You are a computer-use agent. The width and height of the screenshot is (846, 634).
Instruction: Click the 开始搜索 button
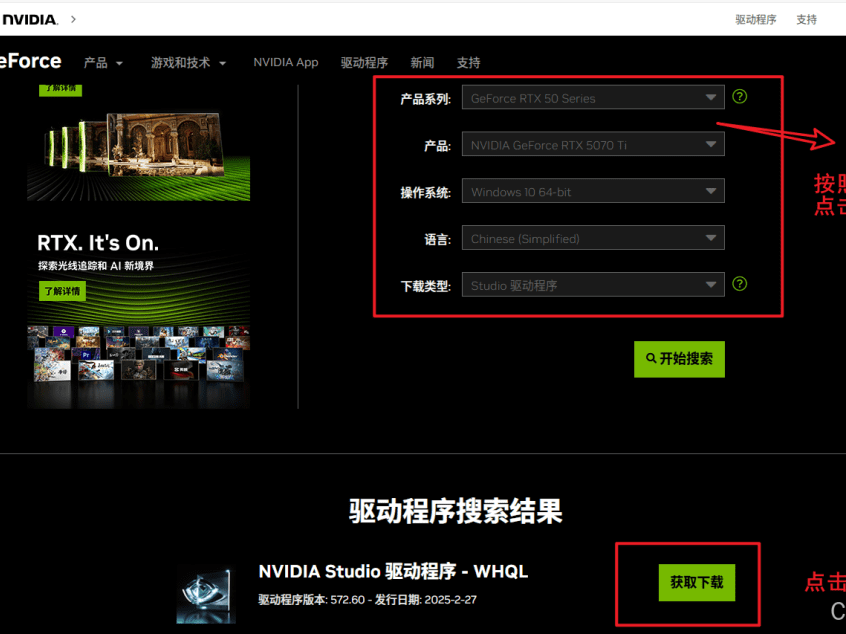pos(679,359)
